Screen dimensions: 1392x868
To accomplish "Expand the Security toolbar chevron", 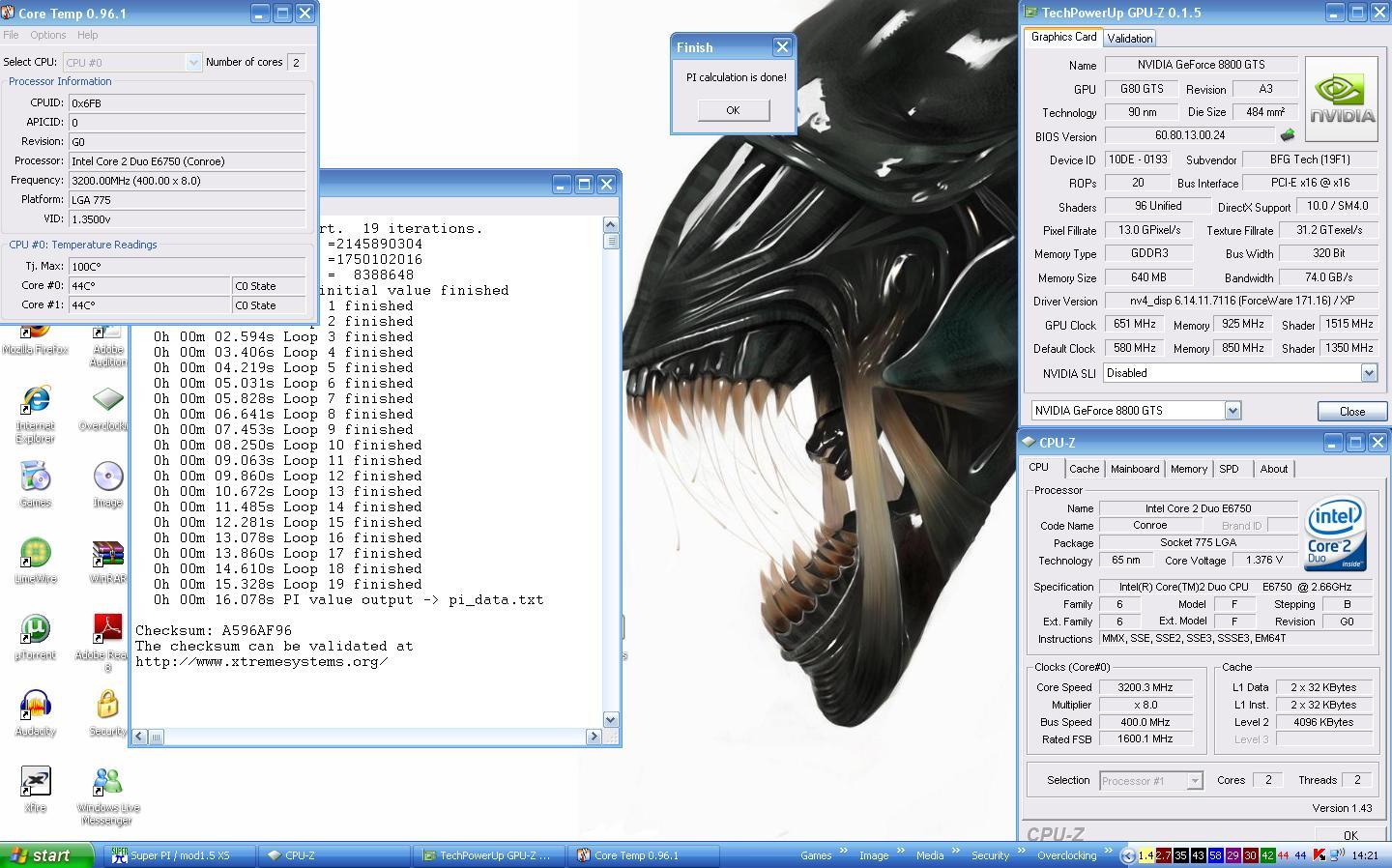I will click(x=1020, y=852).
